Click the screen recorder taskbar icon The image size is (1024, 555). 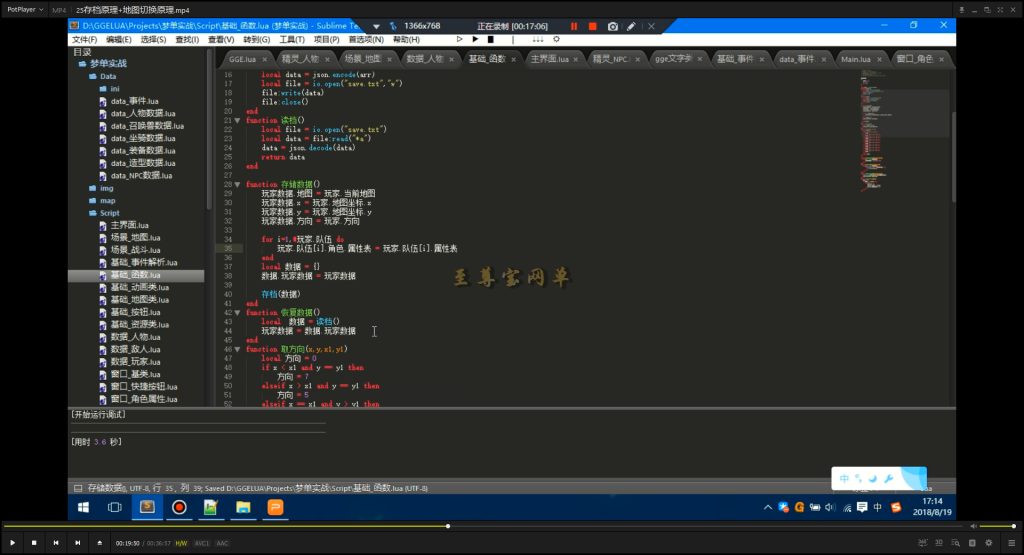coord(179,507)
